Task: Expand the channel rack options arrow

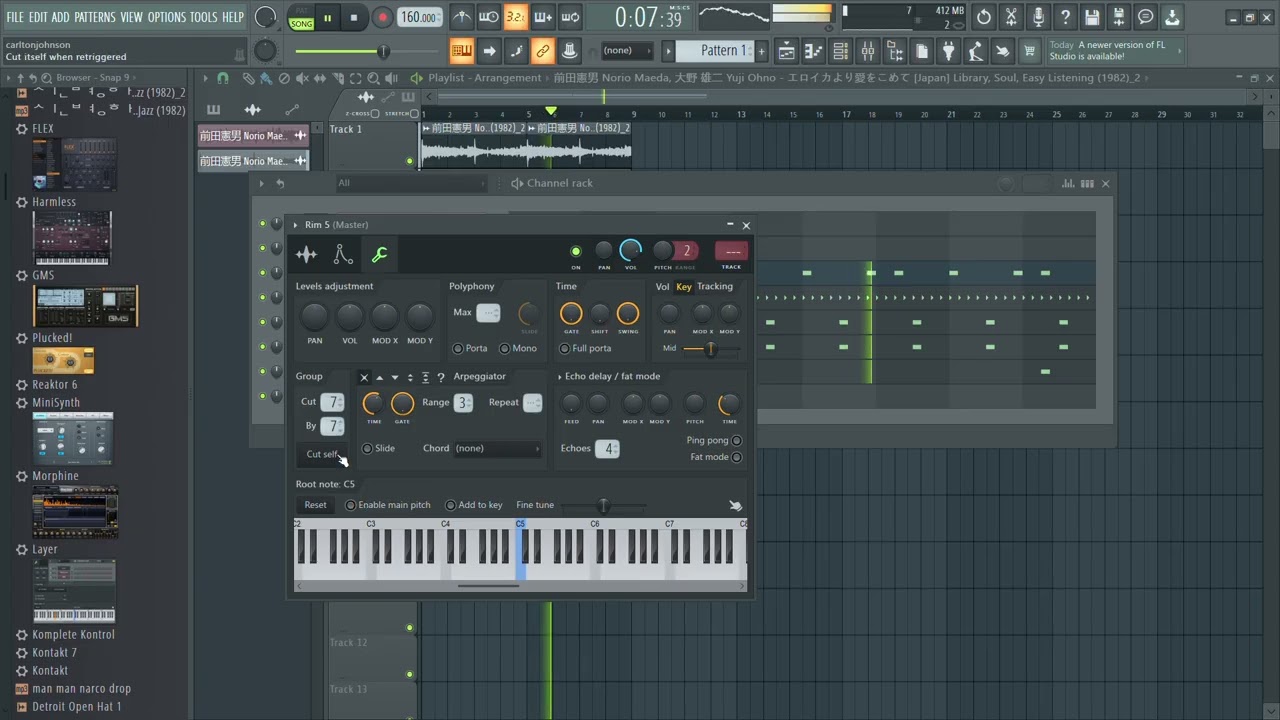Action: pos(262,183)
